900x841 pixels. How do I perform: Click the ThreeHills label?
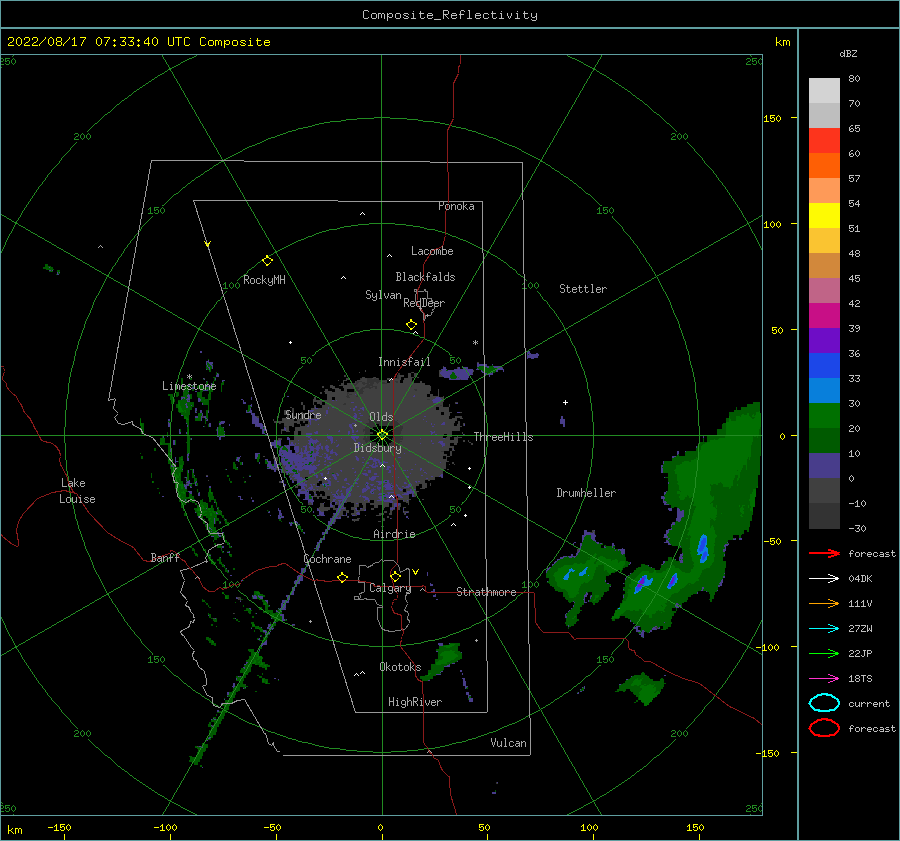pos(503,437)
